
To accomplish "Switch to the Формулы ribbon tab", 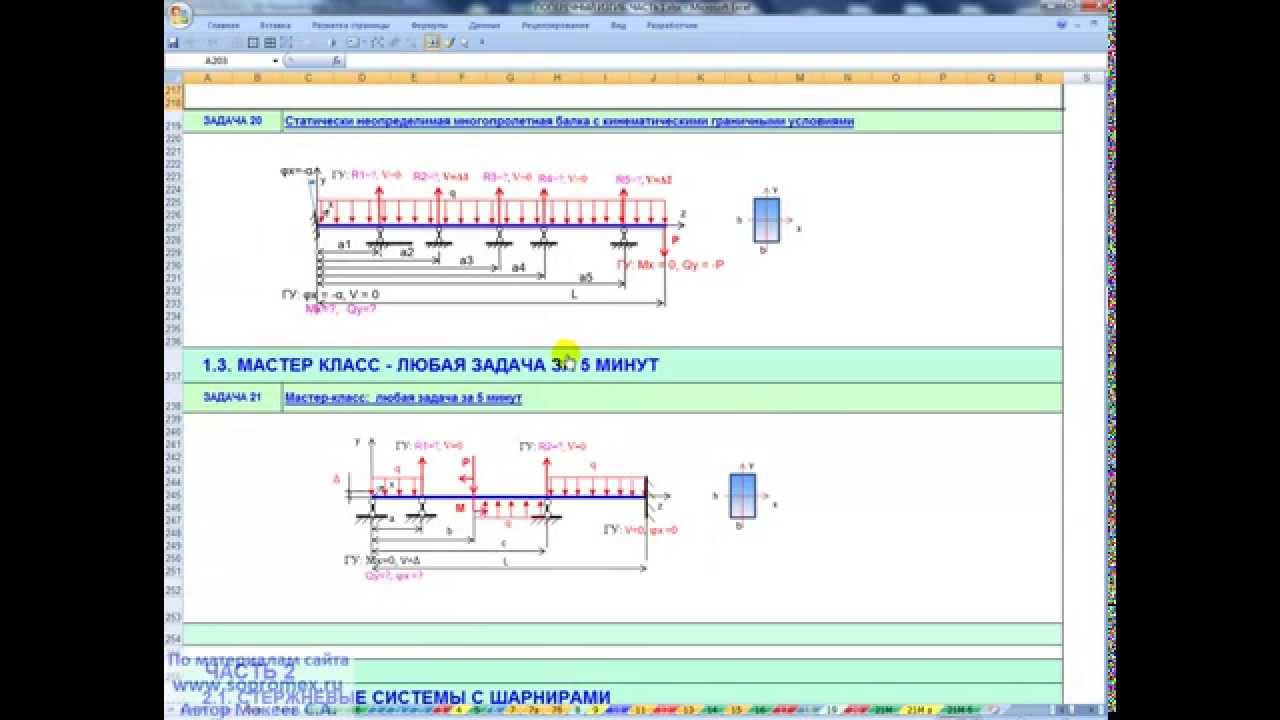I will point(429,25).
